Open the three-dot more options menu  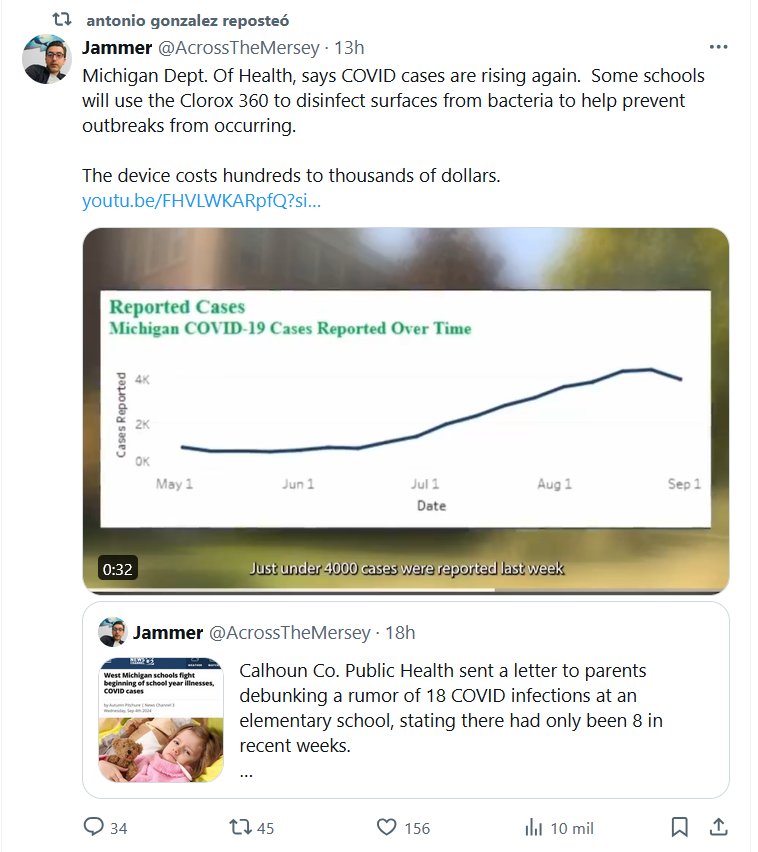coord(718,47)
